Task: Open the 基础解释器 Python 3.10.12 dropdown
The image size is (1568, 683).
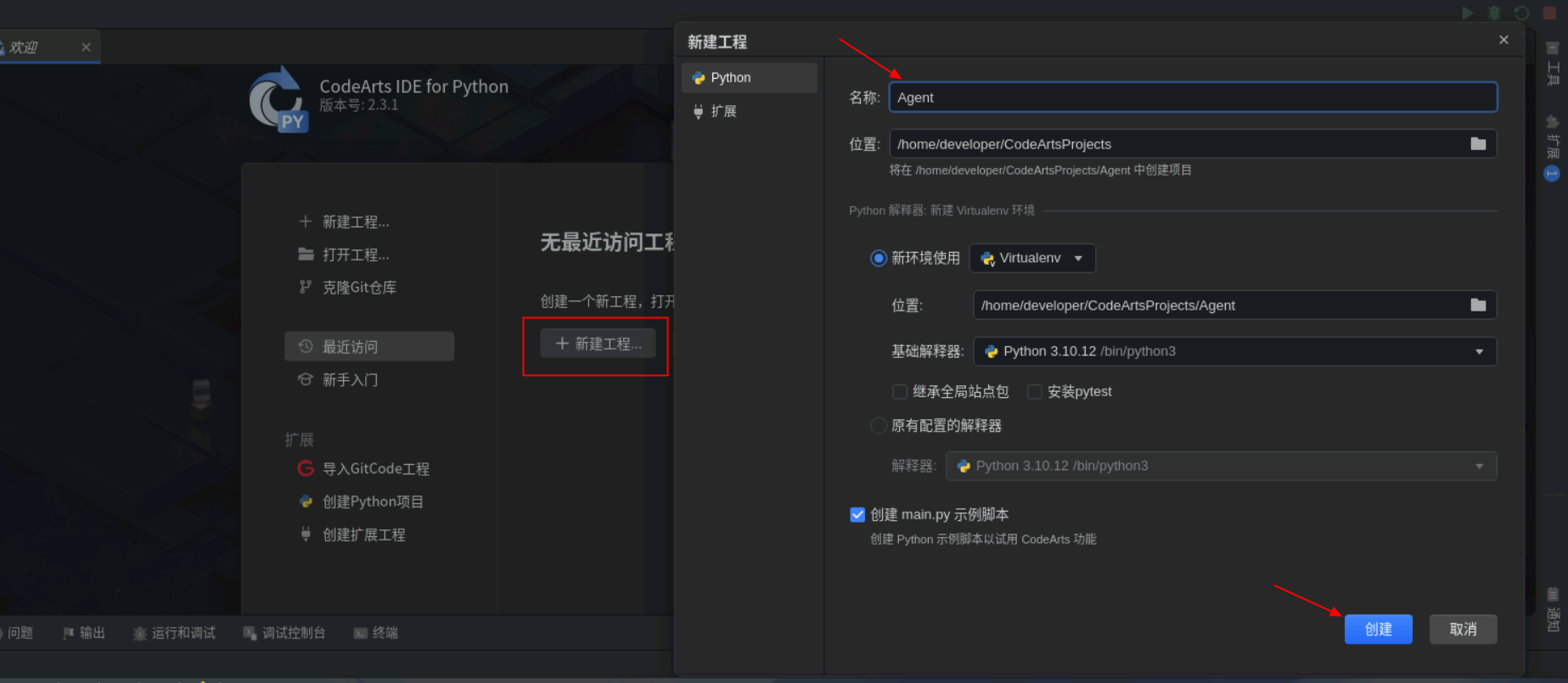Action: tap(1234, 351)
